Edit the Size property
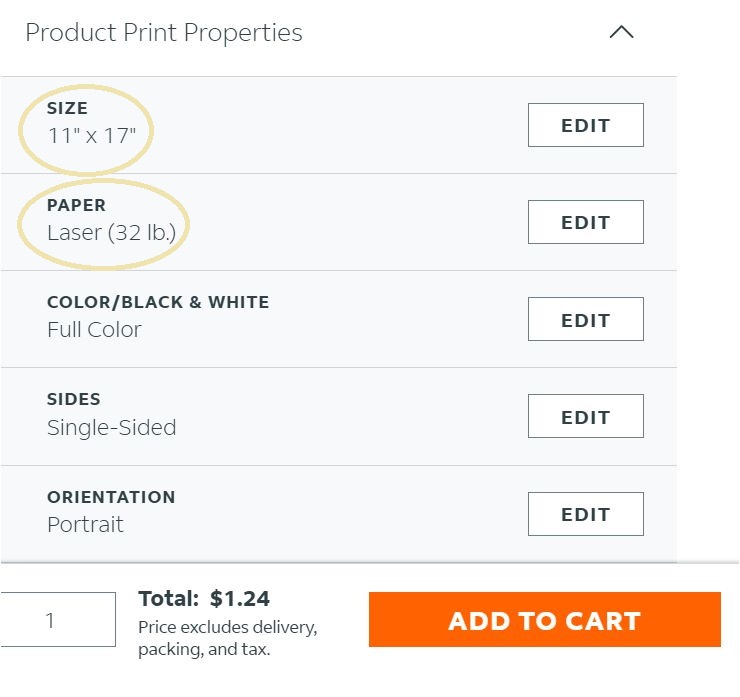 [585, 126]
